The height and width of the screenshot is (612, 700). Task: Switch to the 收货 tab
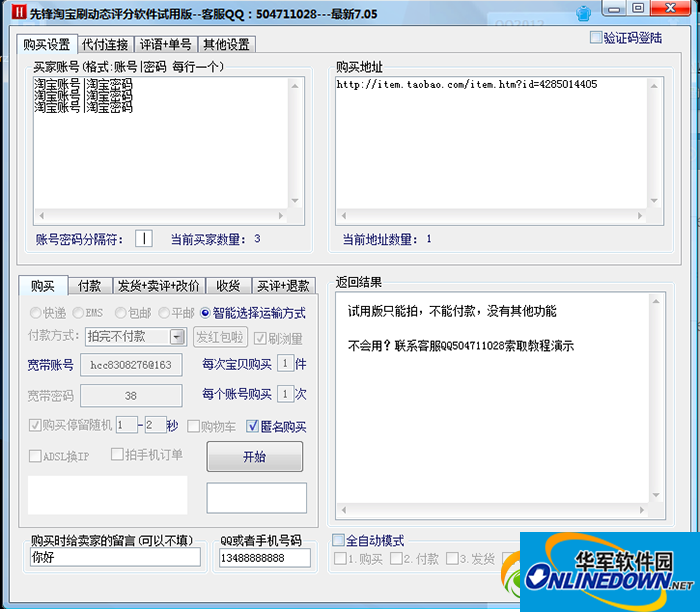(228, 286)
